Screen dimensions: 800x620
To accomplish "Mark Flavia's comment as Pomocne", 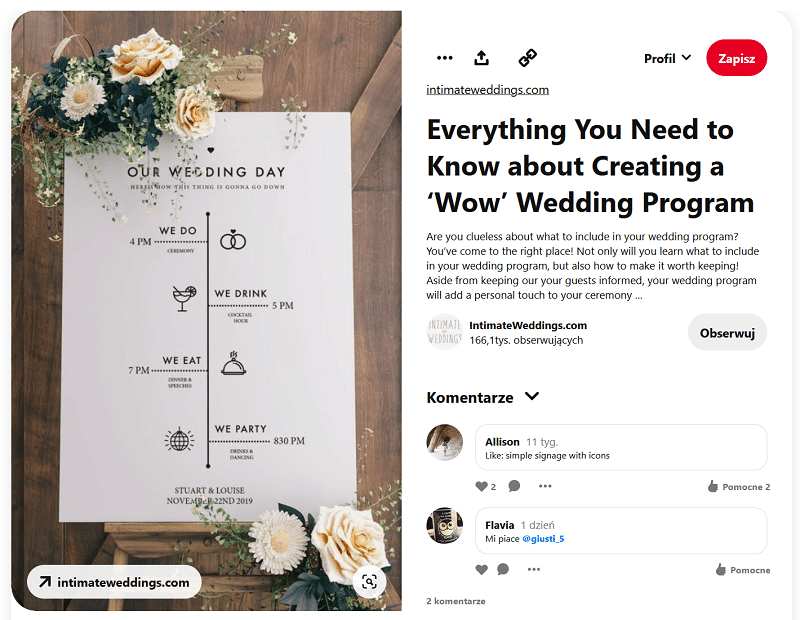I will click(743, 569).
